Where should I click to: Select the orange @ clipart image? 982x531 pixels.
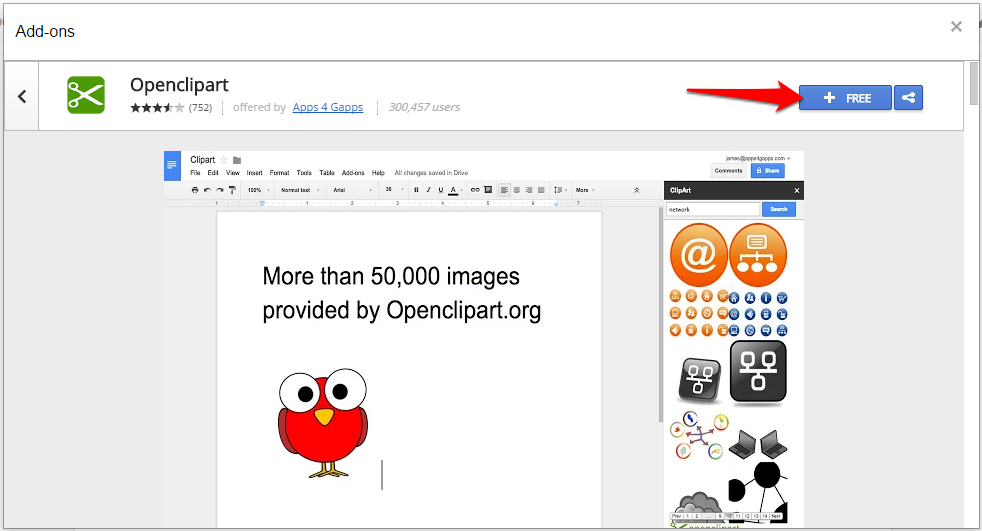(x=698, y=255)
